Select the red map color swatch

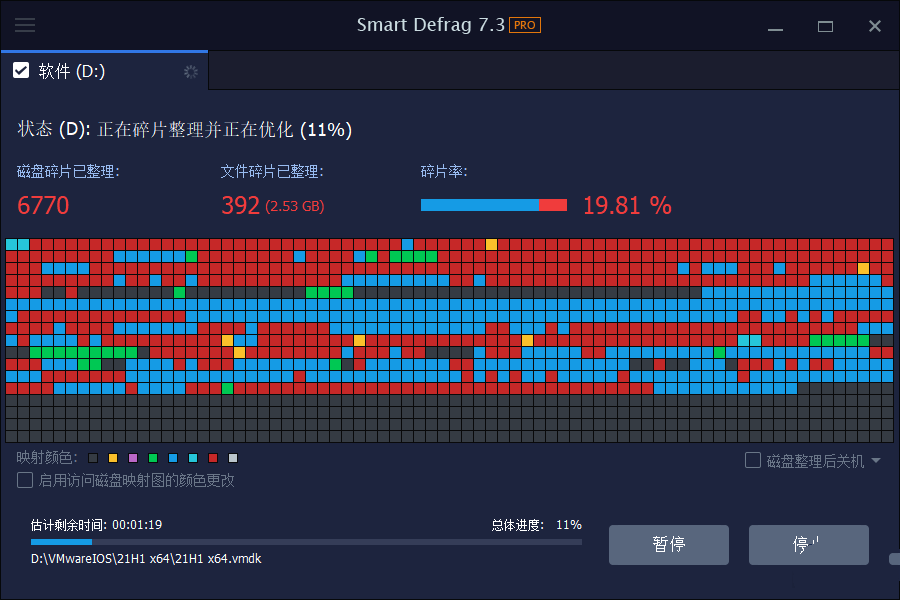click(x=212, y=458)
